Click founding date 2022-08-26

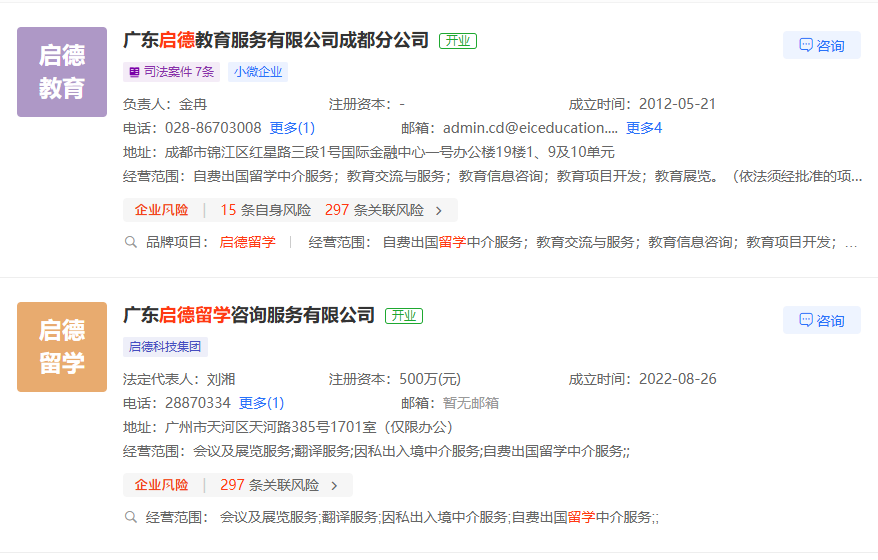coord(678,379)
